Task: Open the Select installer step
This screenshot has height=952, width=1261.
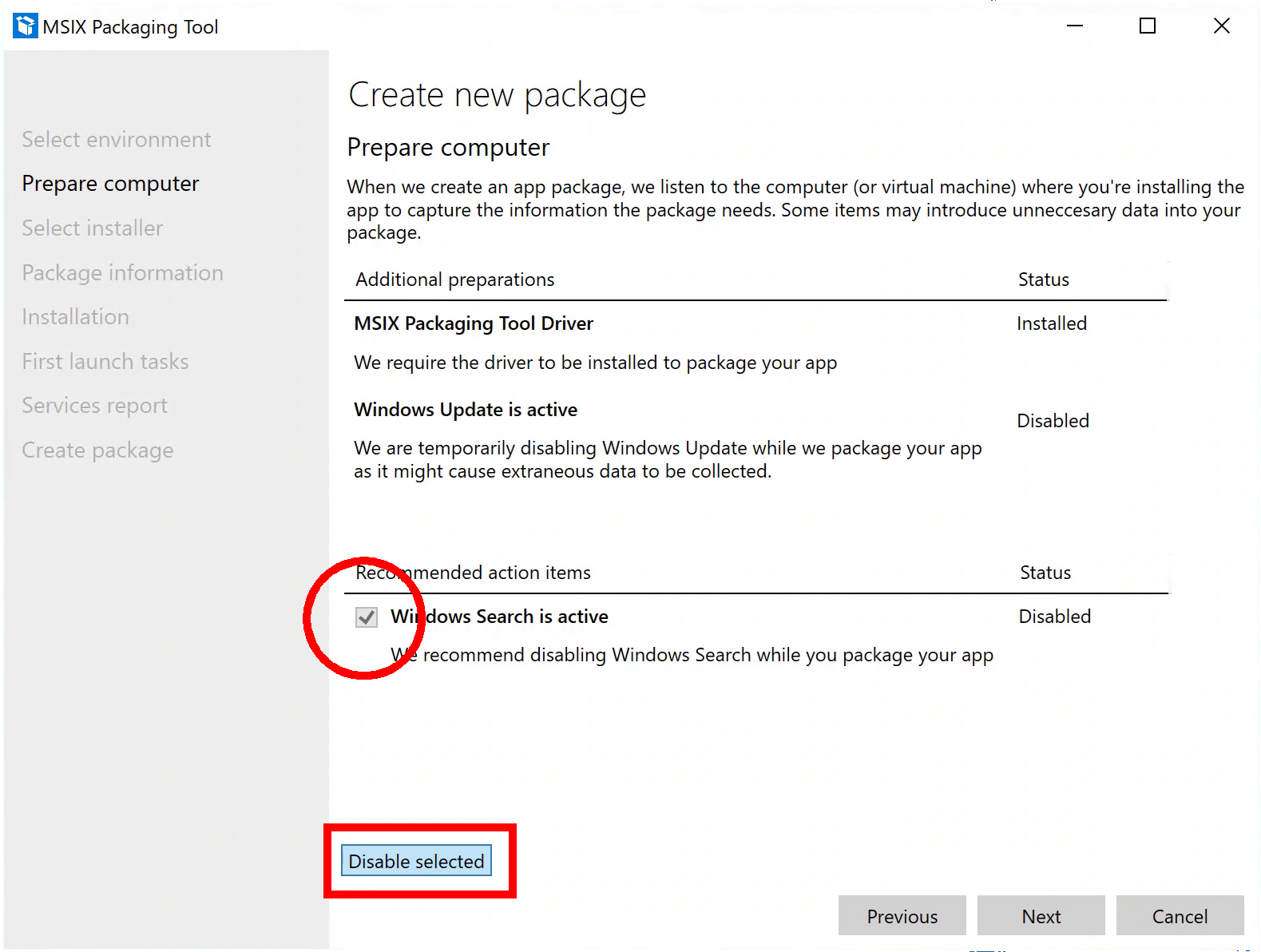Action: pos(93,228)
